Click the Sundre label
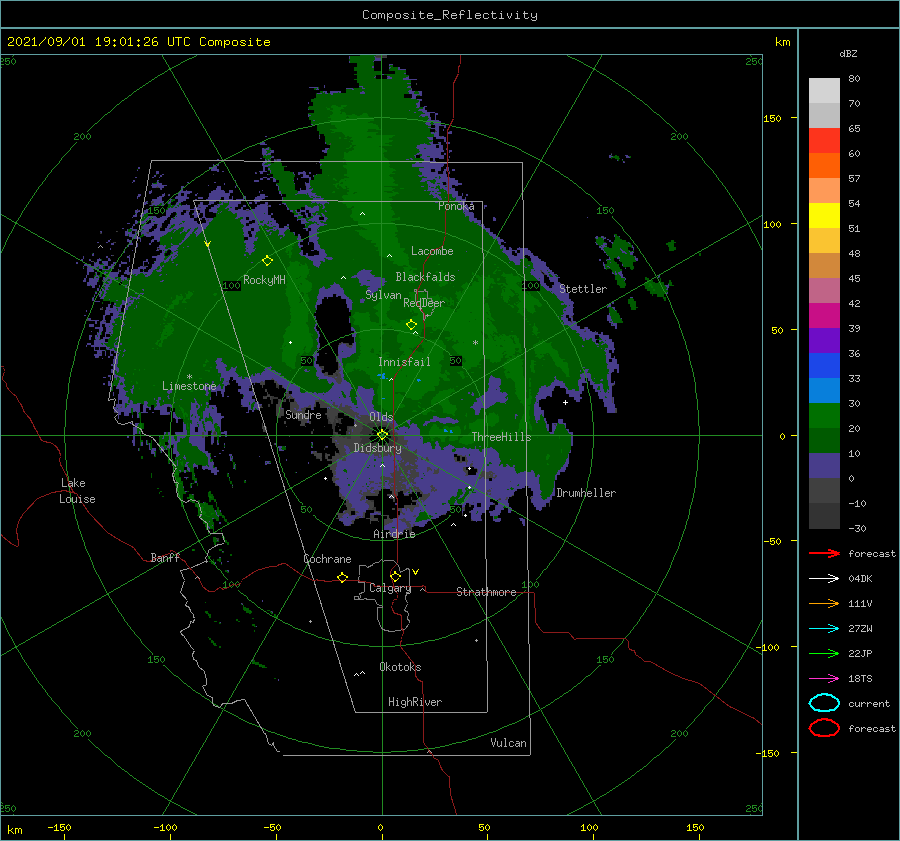 tap(303, 414)
